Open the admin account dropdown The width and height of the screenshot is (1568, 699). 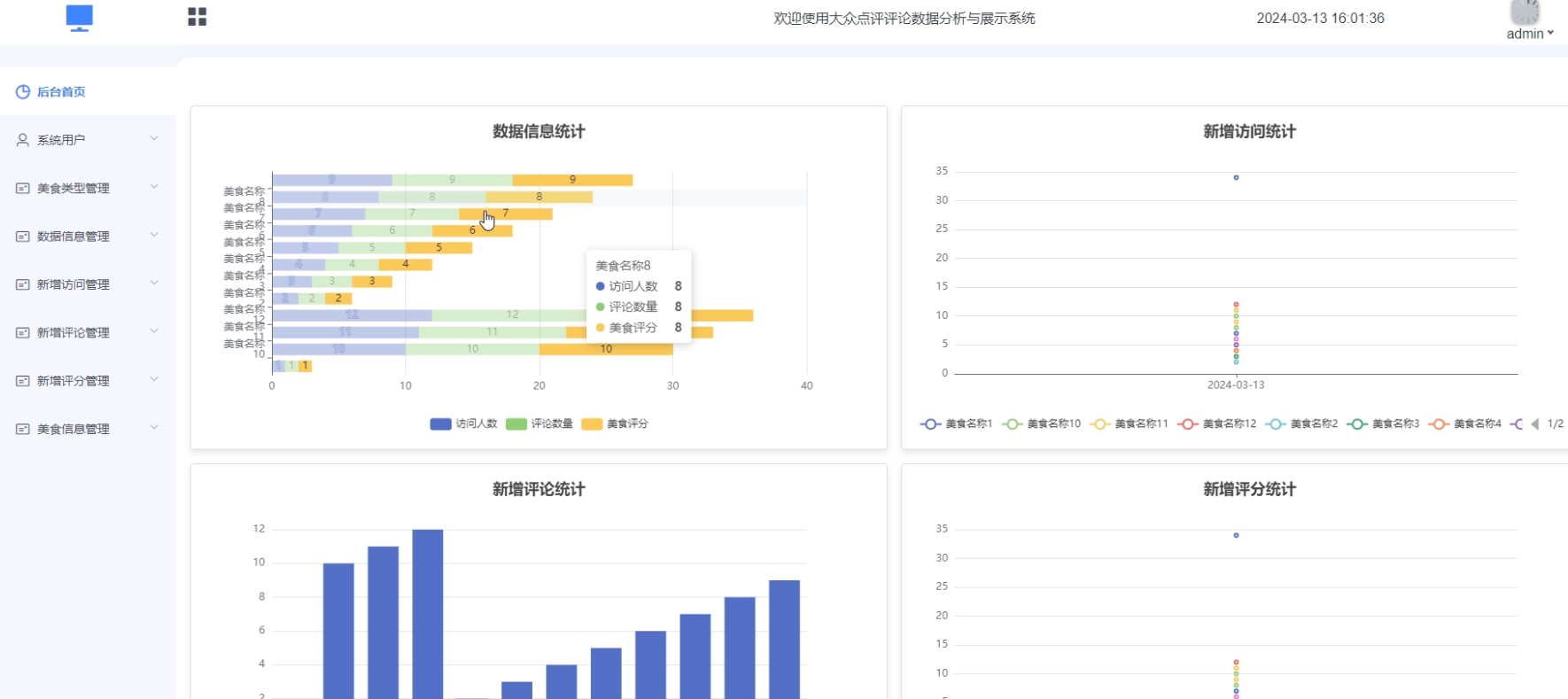coord(1530,34)
